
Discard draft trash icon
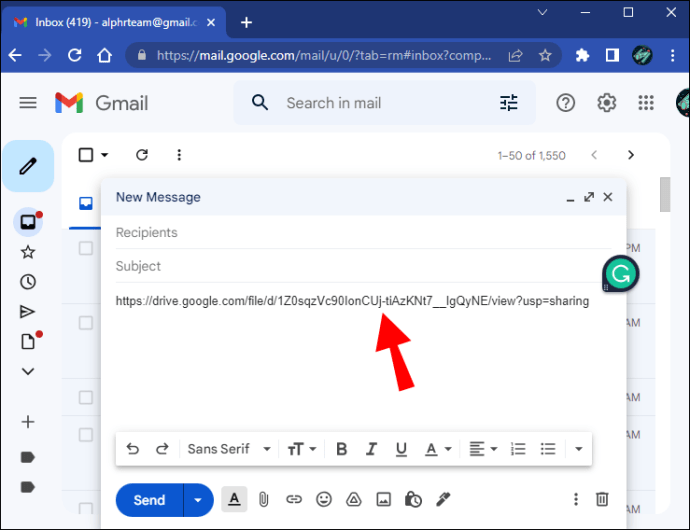(x=602, y=499)
